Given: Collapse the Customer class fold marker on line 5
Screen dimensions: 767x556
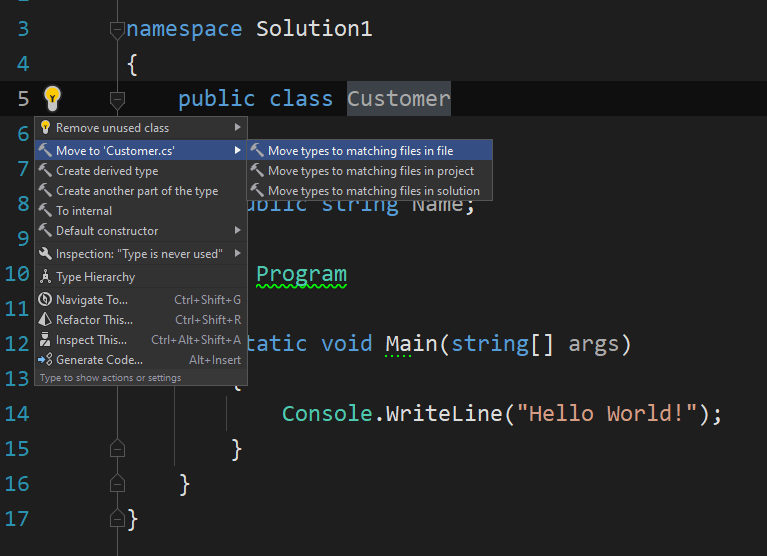Looking at the screenshot, I should point(117,100).
